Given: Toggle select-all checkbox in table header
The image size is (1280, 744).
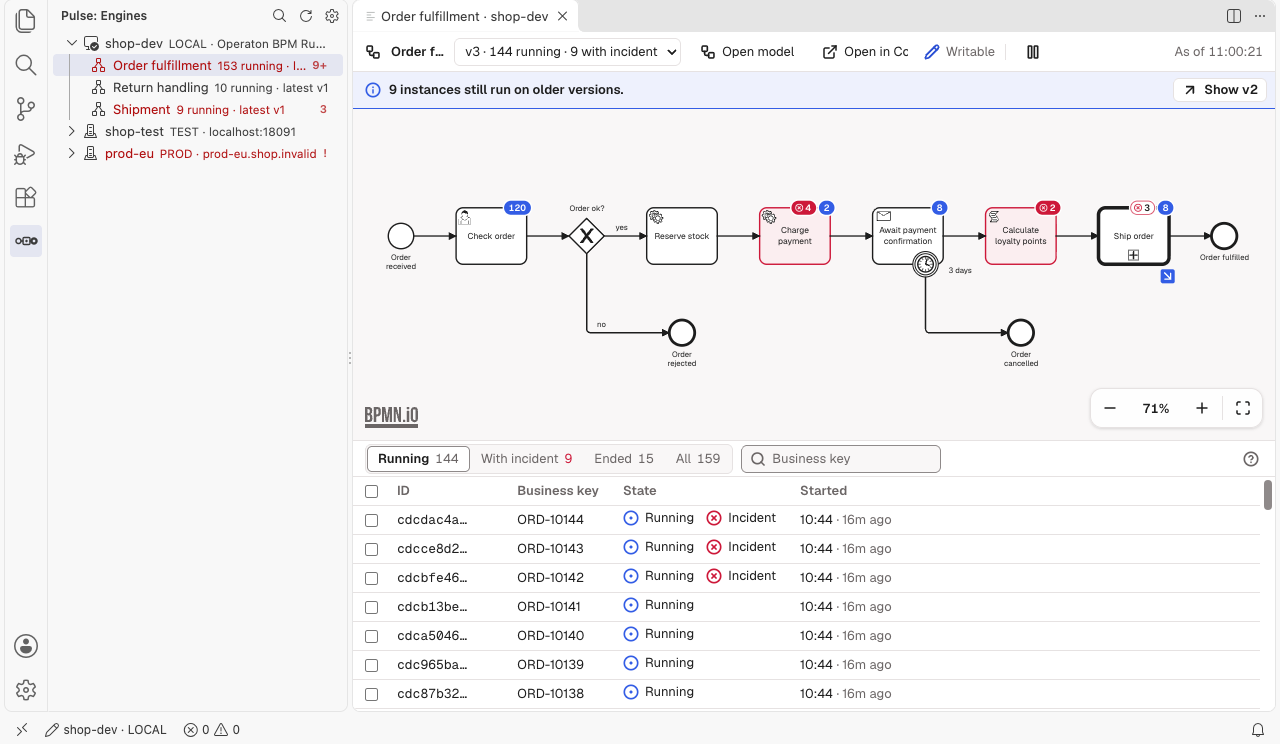Looking at the screenshot, I should 372,491.
